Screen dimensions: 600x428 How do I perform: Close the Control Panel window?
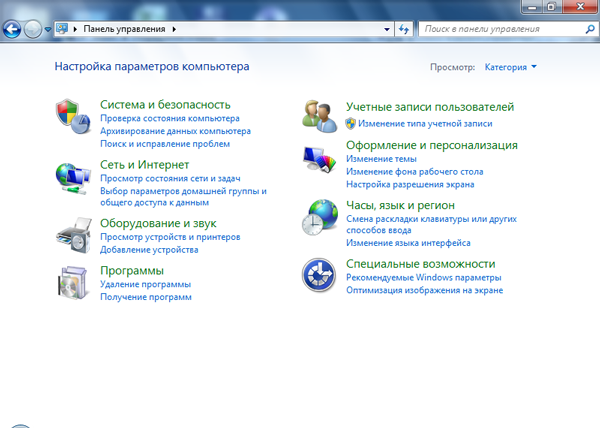[580, 6]
